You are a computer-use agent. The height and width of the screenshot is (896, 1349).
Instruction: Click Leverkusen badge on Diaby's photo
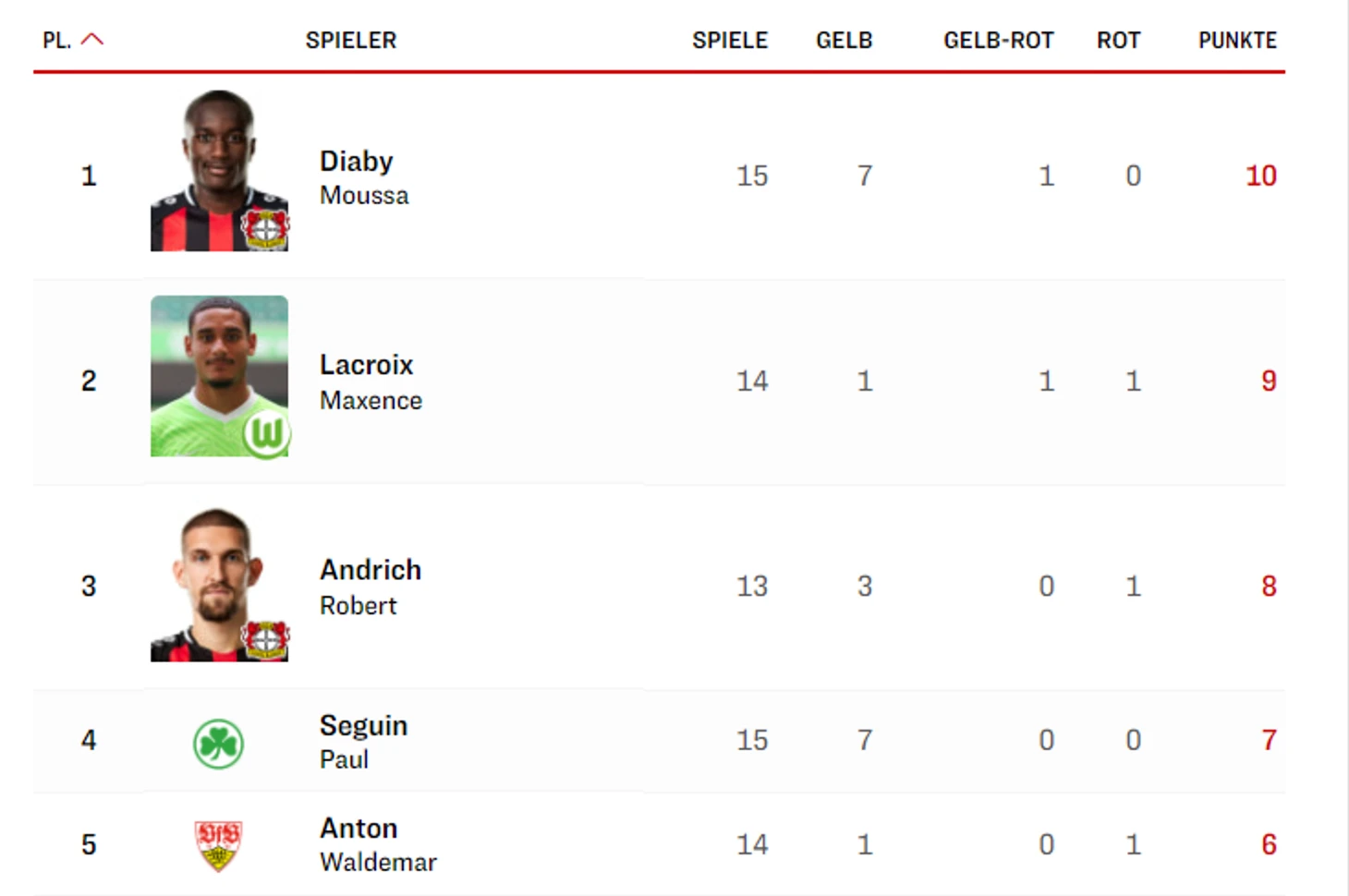[266, 228]
